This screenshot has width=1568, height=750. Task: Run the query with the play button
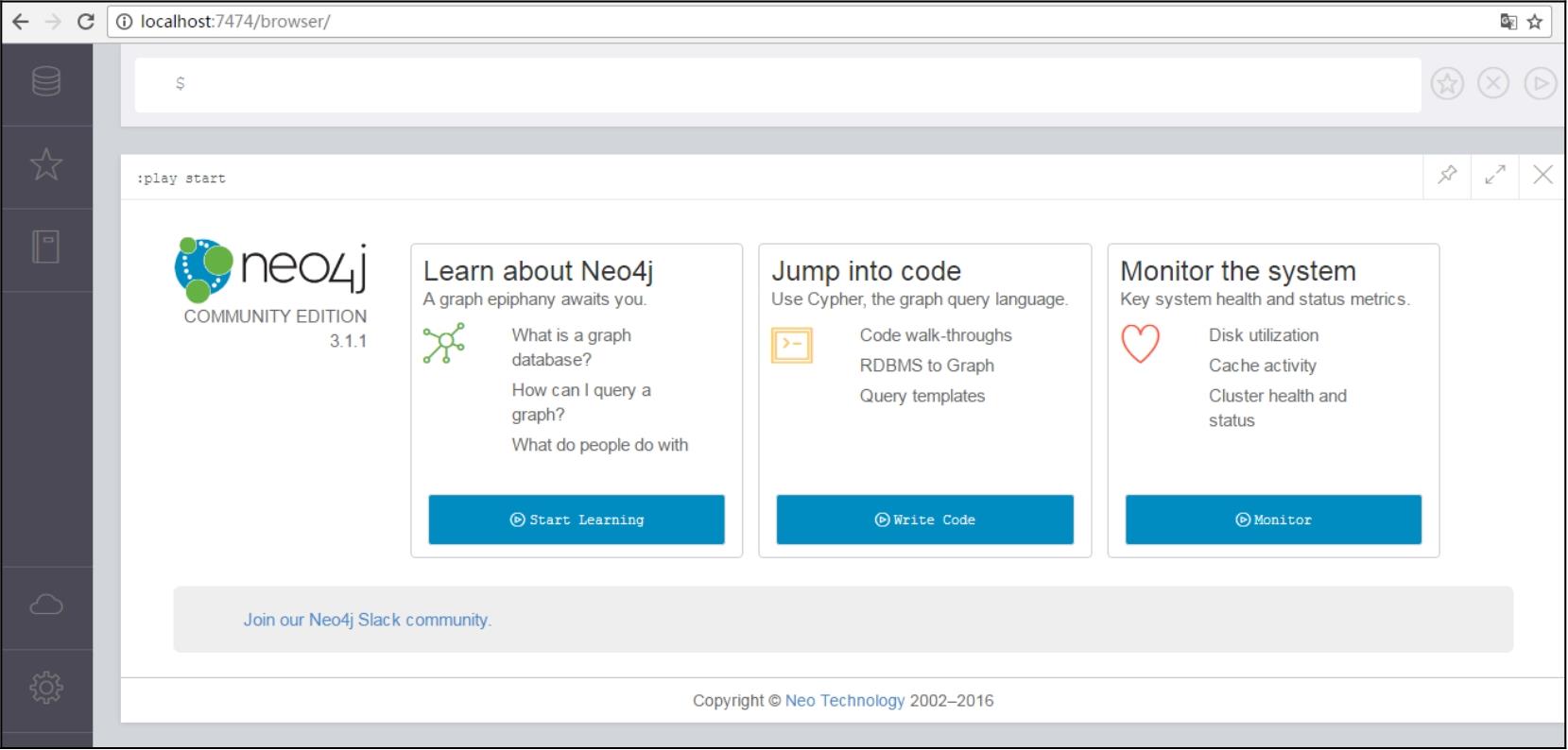coord(1541,84)
